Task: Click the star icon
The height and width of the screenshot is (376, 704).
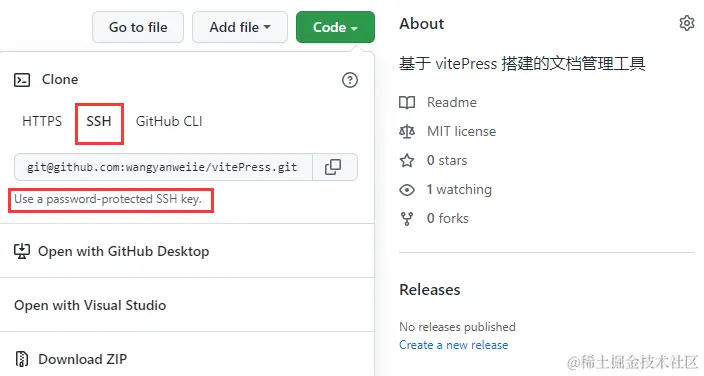Action: (x=407, y=160)
